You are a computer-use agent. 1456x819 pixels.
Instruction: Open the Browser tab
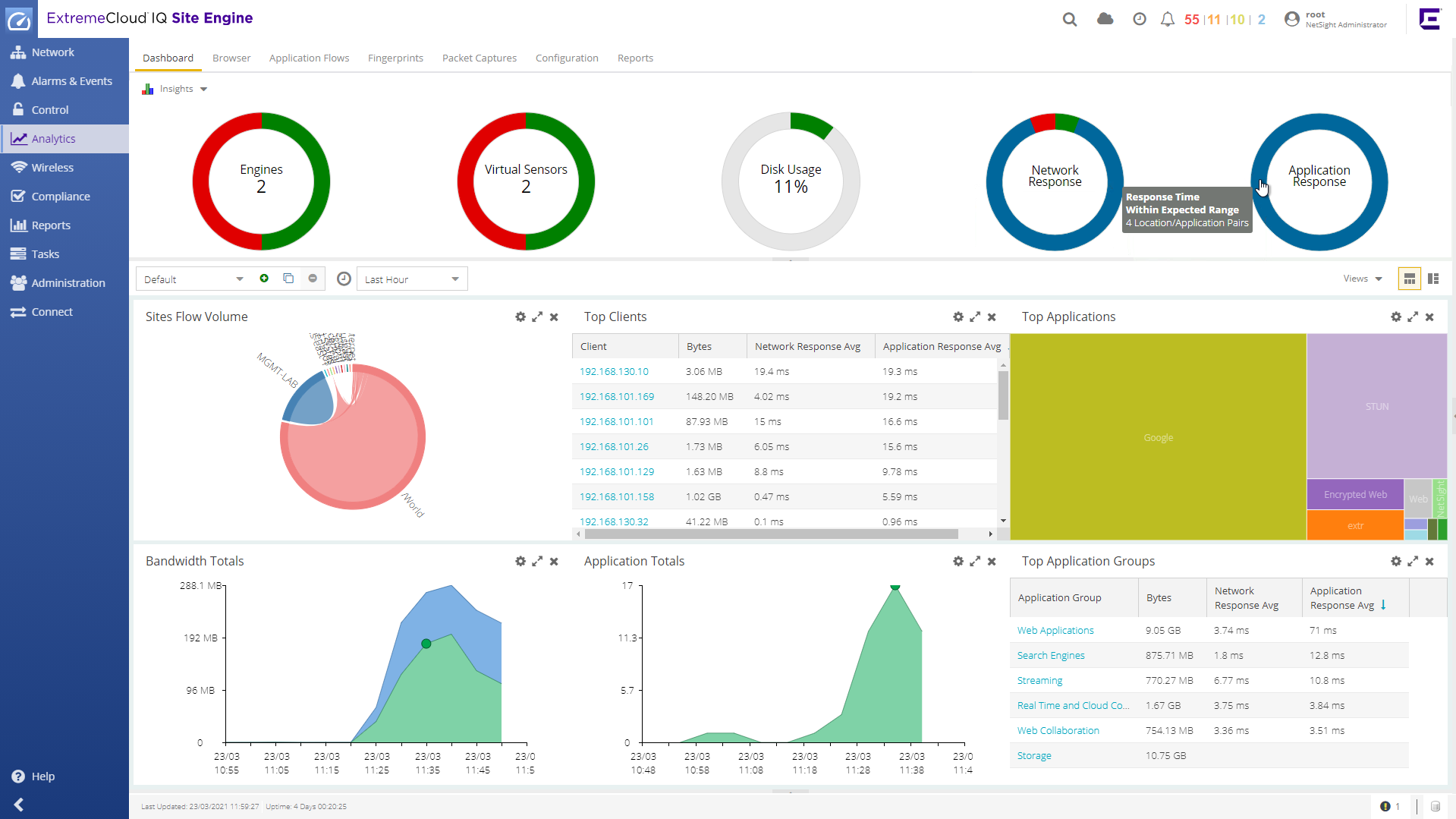click(231, 58)
